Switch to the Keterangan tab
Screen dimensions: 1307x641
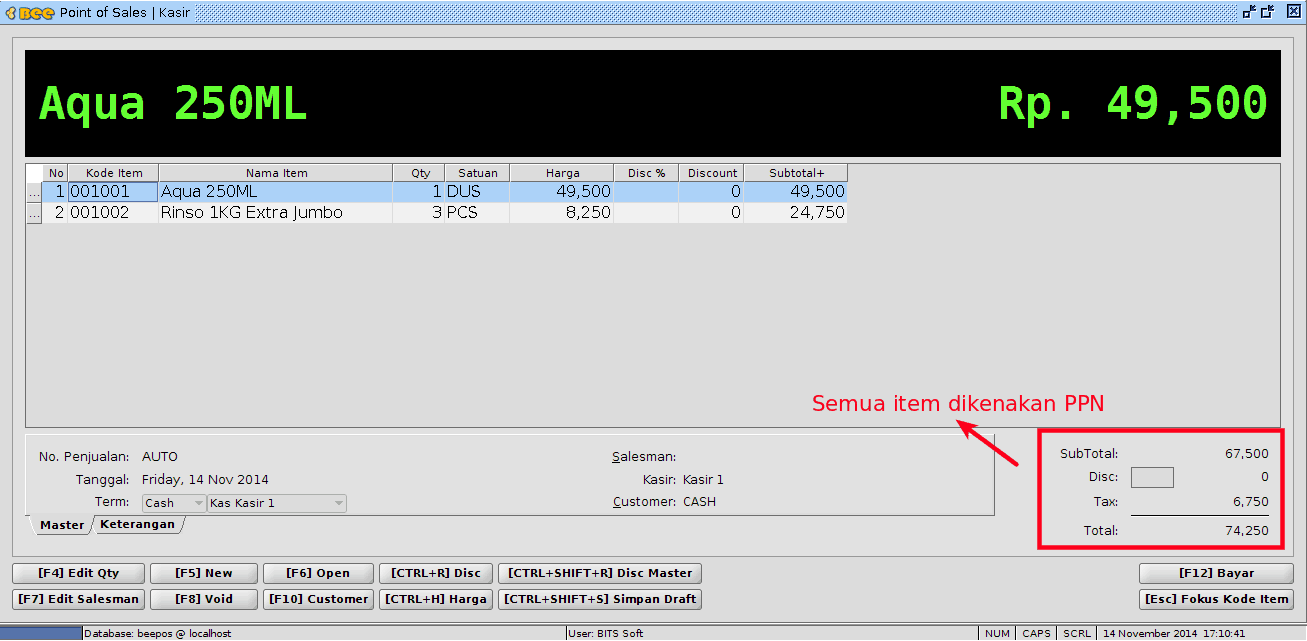point(137,524)
